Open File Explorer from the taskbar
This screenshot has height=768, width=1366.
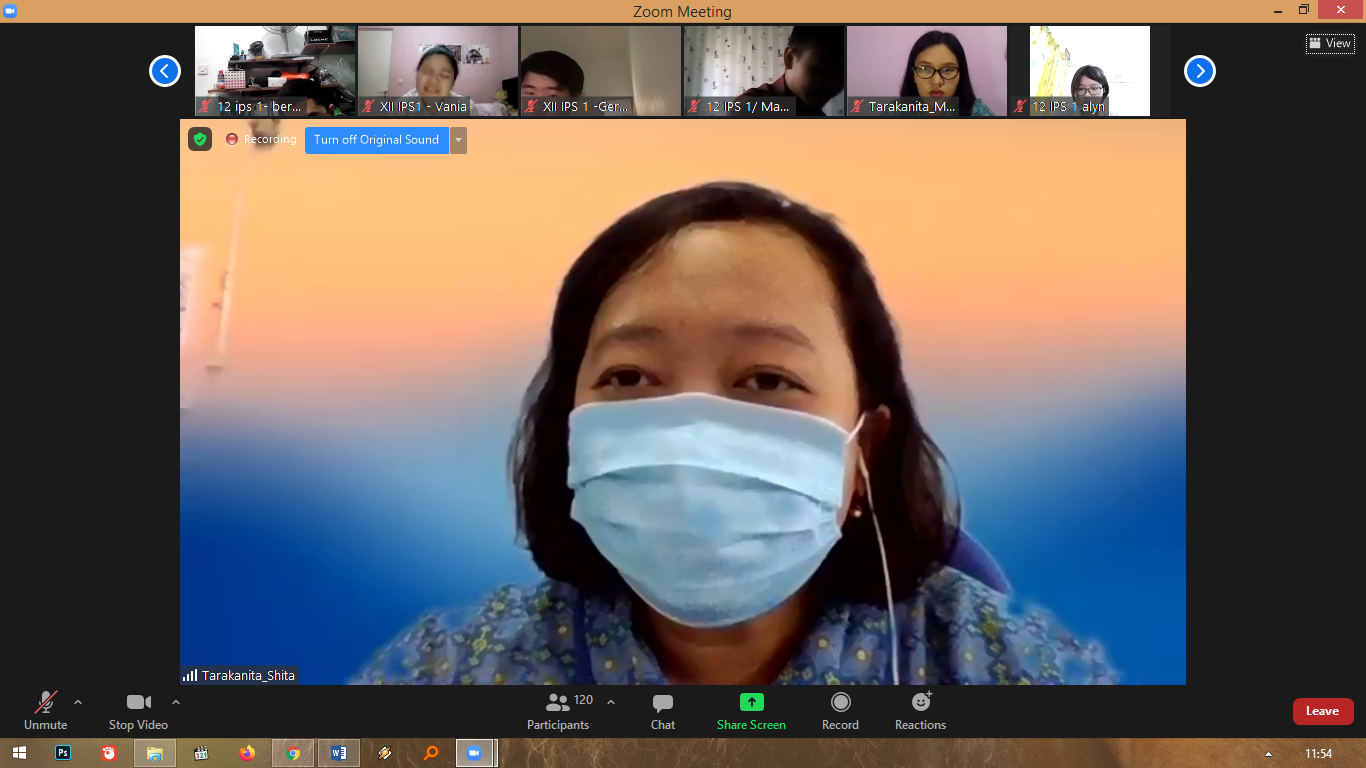coord(155,753)
